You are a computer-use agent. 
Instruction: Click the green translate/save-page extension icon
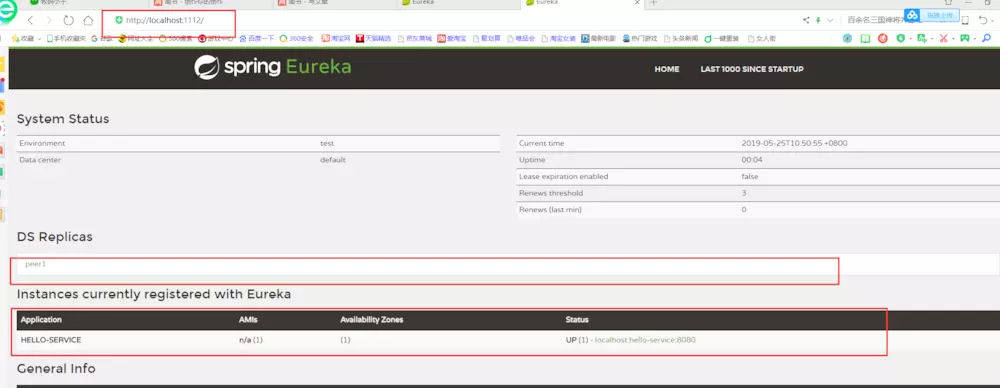pyautogui.click(x=922, y=38)
